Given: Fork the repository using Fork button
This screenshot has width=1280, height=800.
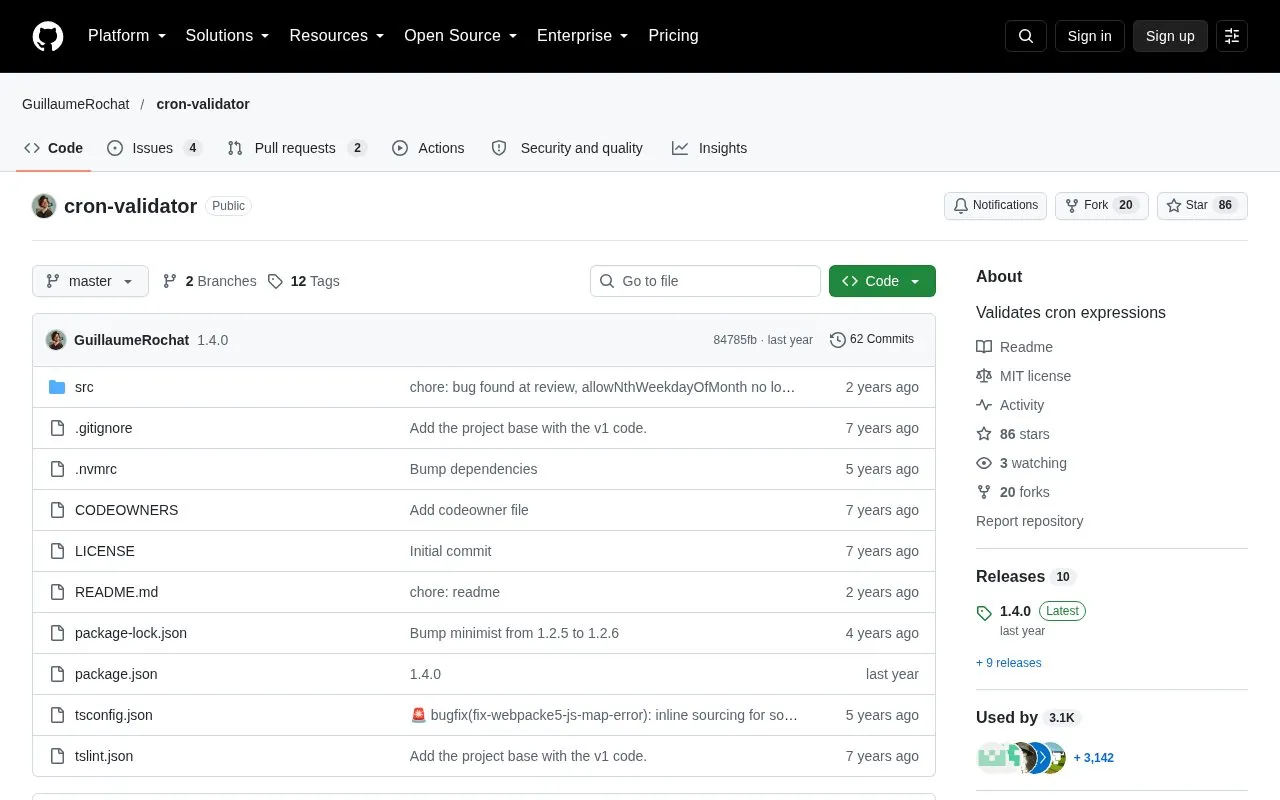Looking at the screenshot, I should coord(1102,206).
